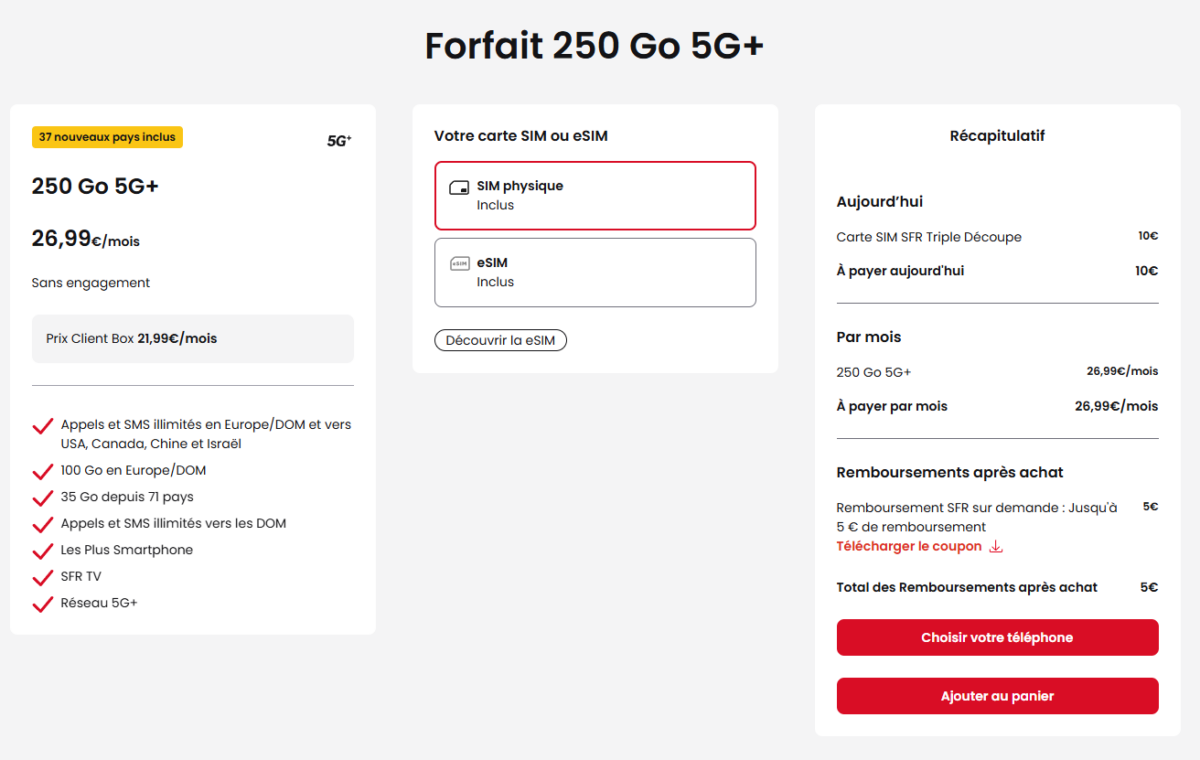
Task: Open the Télécharger le coupon link
Action: pyautogui.click(x=909, y=547)
